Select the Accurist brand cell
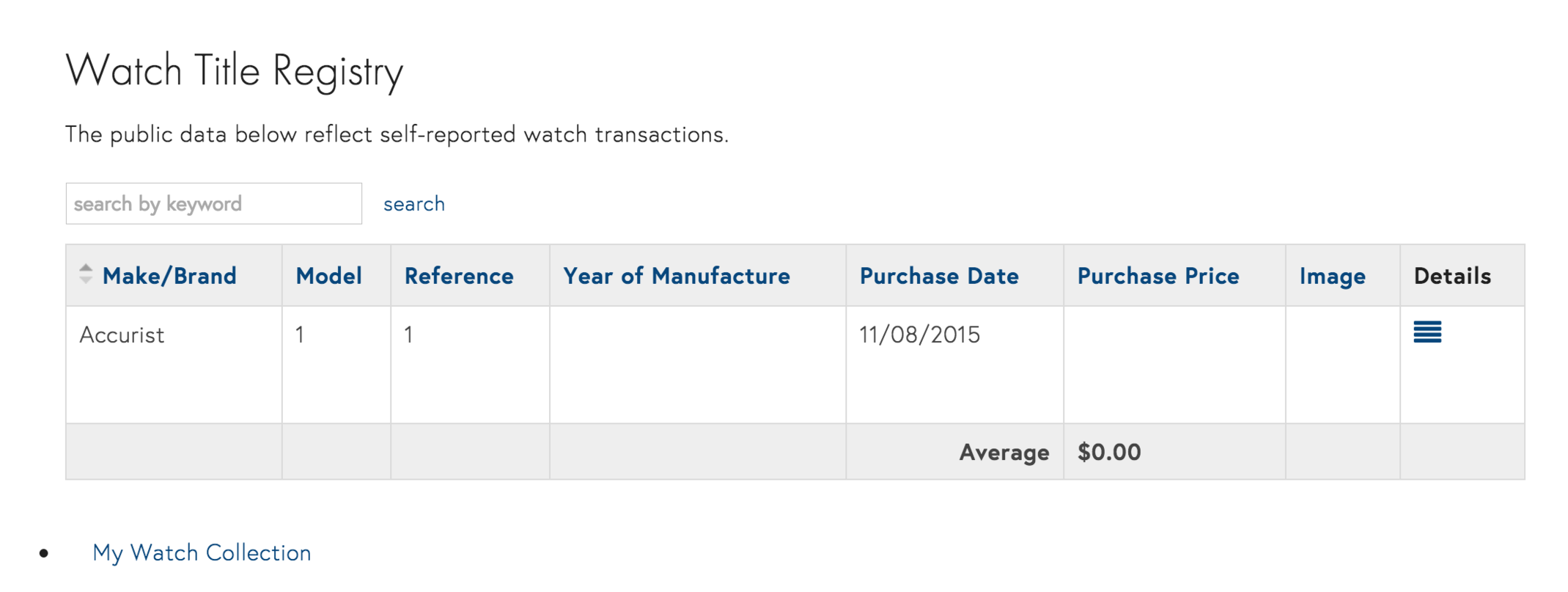This screenshot has height=592, width=1568. 174,365
